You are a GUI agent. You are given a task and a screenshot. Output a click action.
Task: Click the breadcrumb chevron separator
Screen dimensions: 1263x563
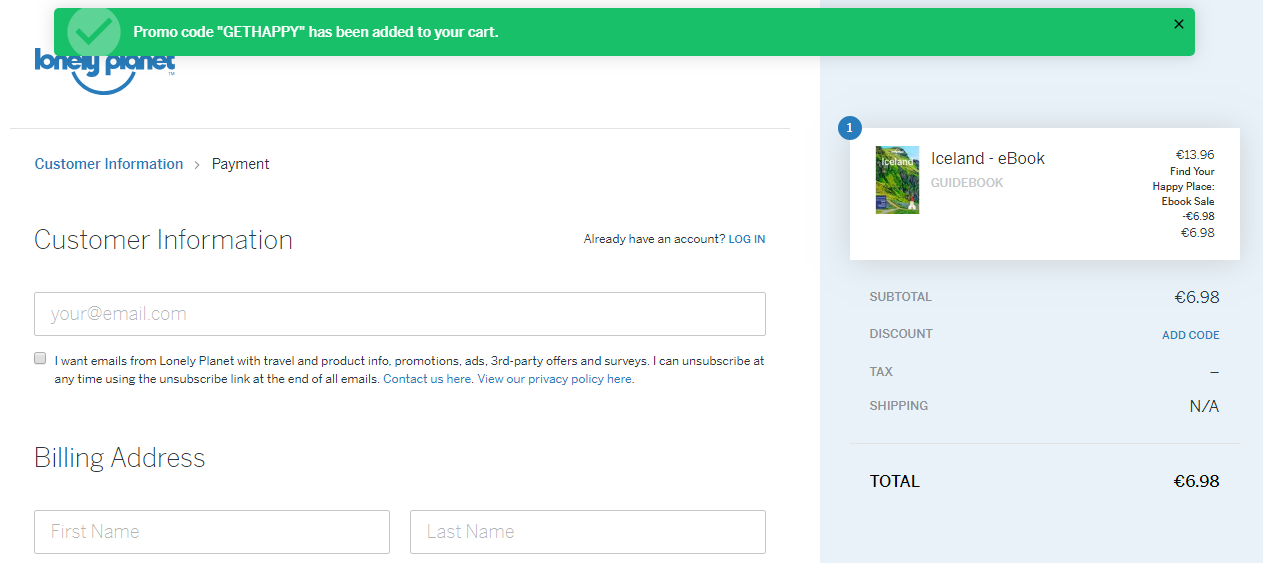(x=197, y=164)
